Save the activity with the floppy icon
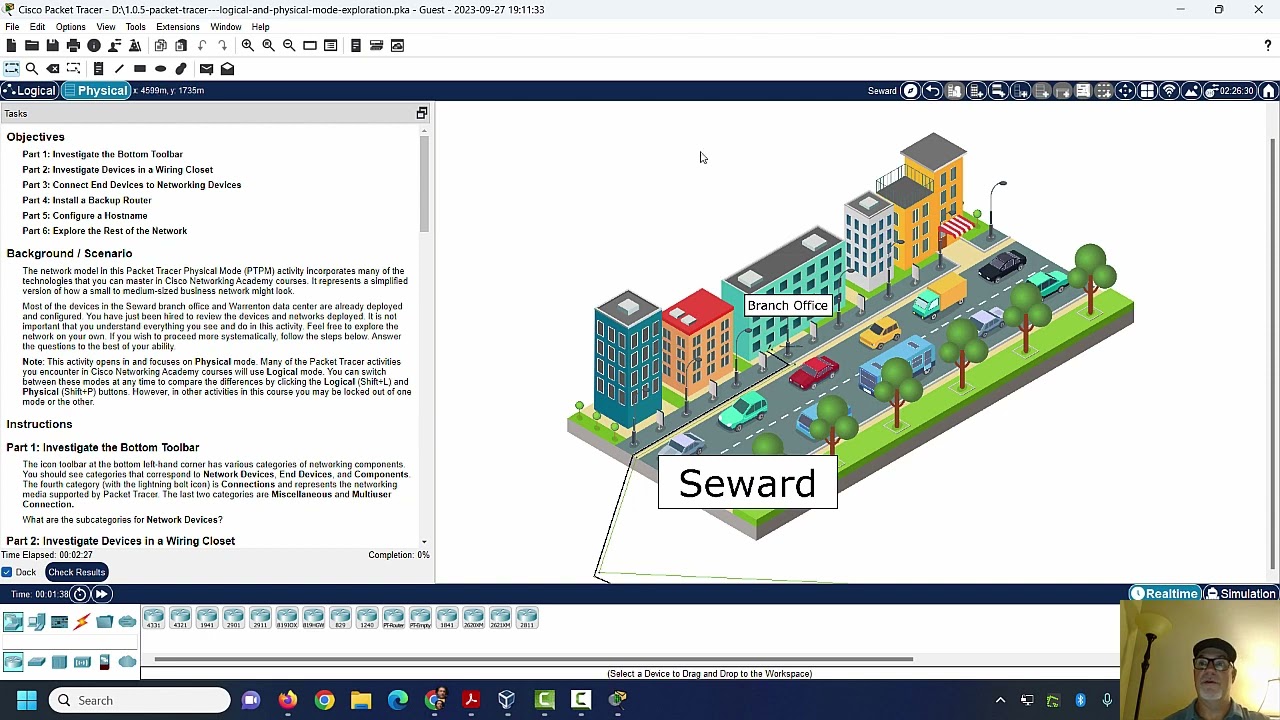 (x=52, y=46)
